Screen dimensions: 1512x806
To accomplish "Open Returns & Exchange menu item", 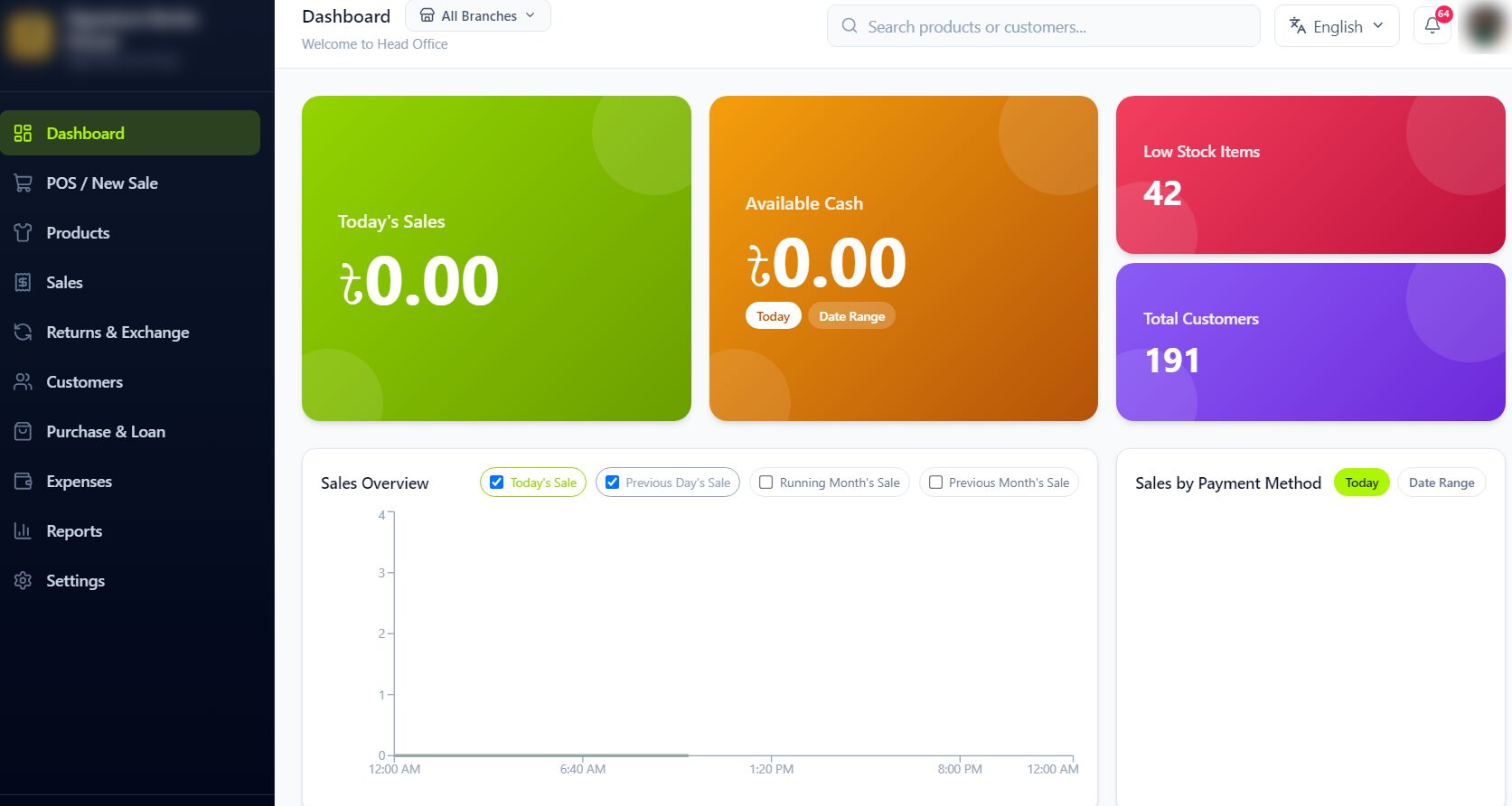I will (x=130, y=333).
